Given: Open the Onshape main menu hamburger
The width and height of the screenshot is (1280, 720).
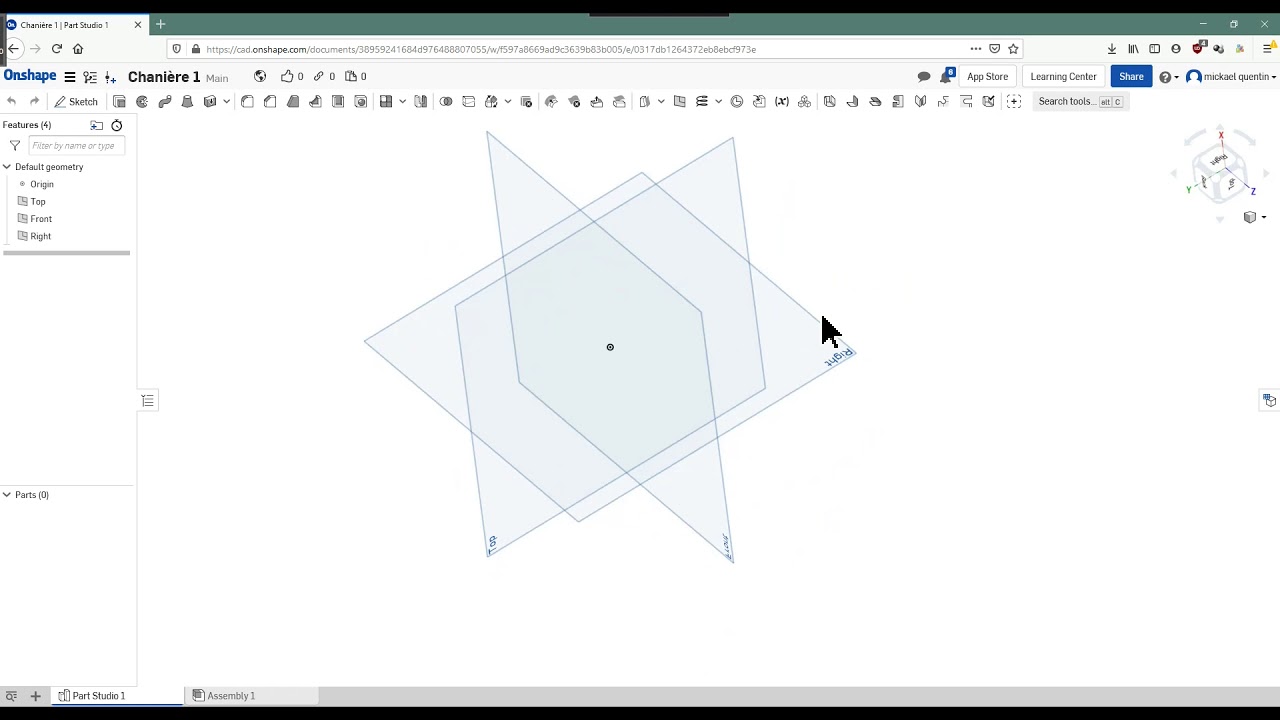Looking at the screenshot, I should pyautogui.click(x=70, y=77).
